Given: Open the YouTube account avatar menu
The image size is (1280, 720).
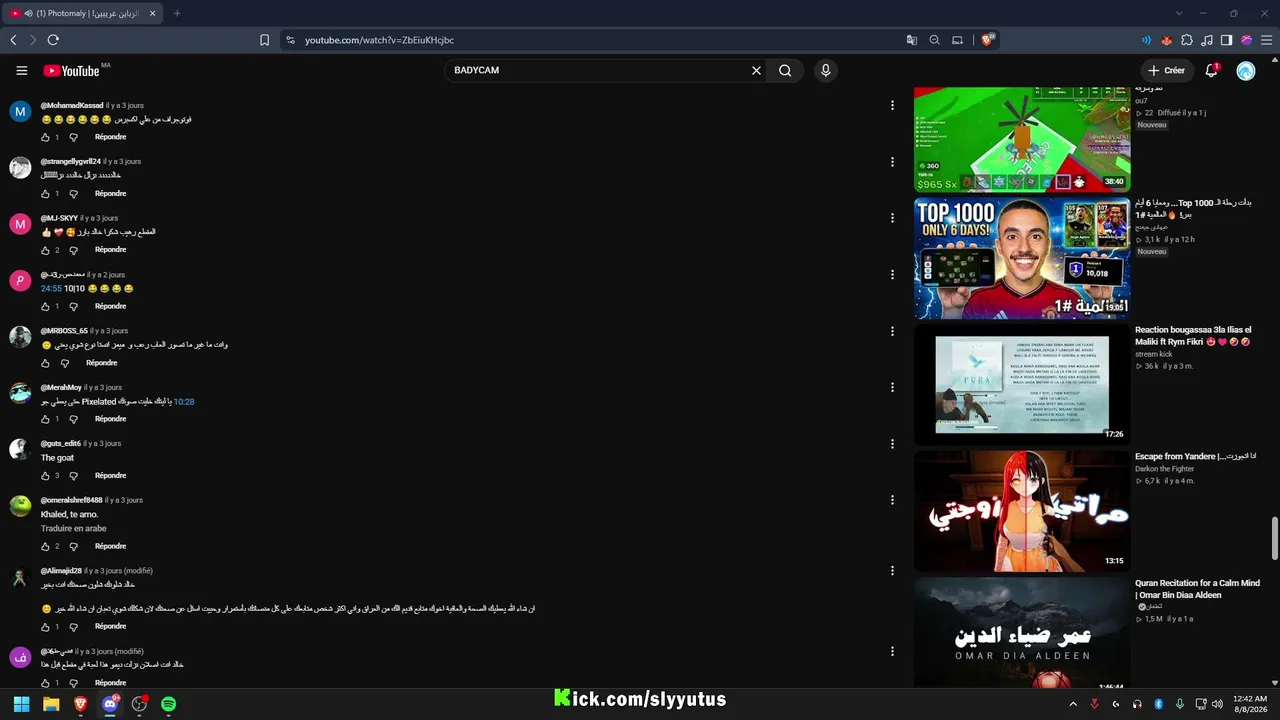Looking at the screenshot, I should click(1245, 71).
